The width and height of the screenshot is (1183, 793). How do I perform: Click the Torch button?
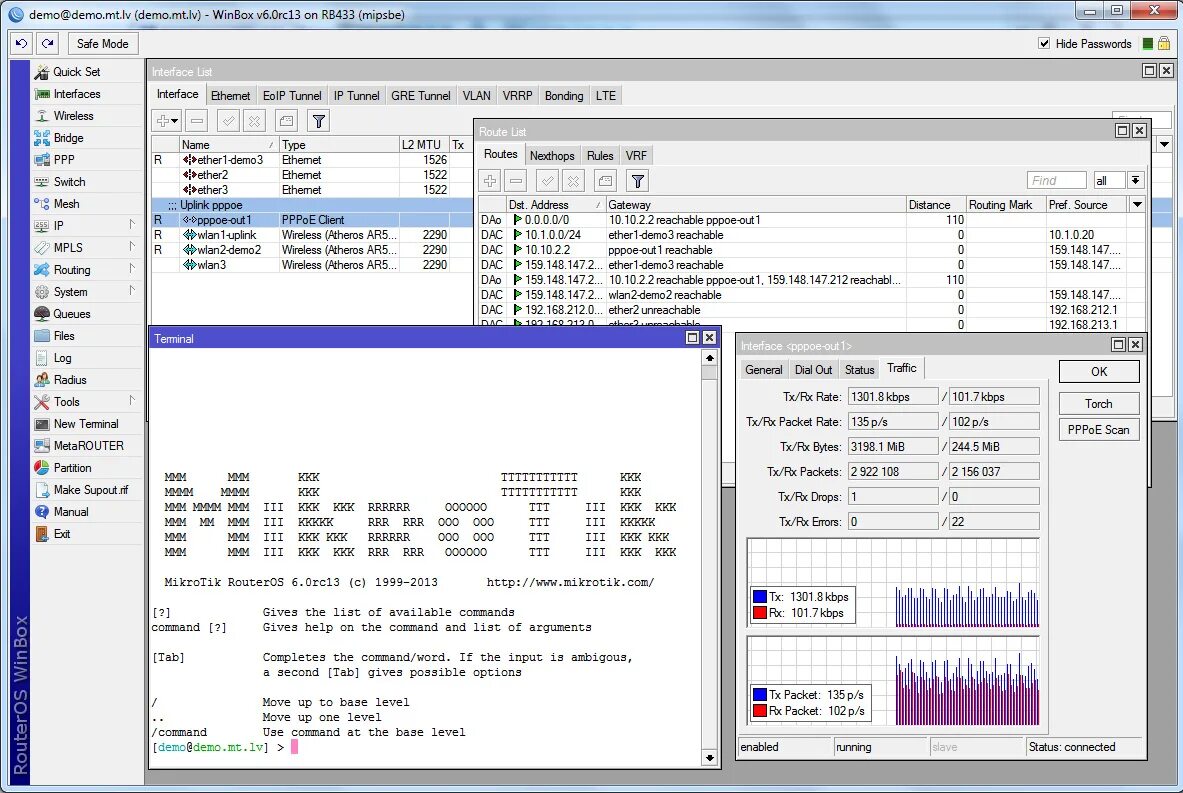[1098, 404]
